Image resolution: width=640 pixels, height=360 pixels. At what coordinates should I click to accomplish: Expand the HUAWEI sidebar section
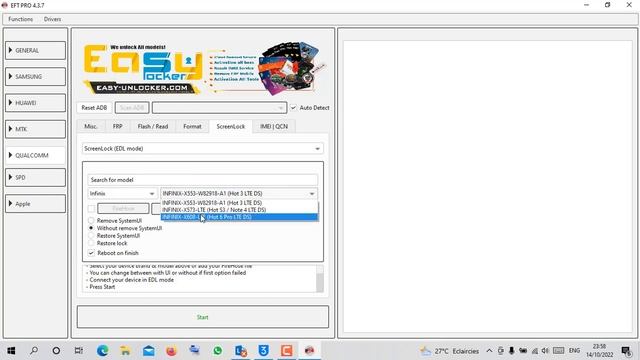click(x=36, y=103)
